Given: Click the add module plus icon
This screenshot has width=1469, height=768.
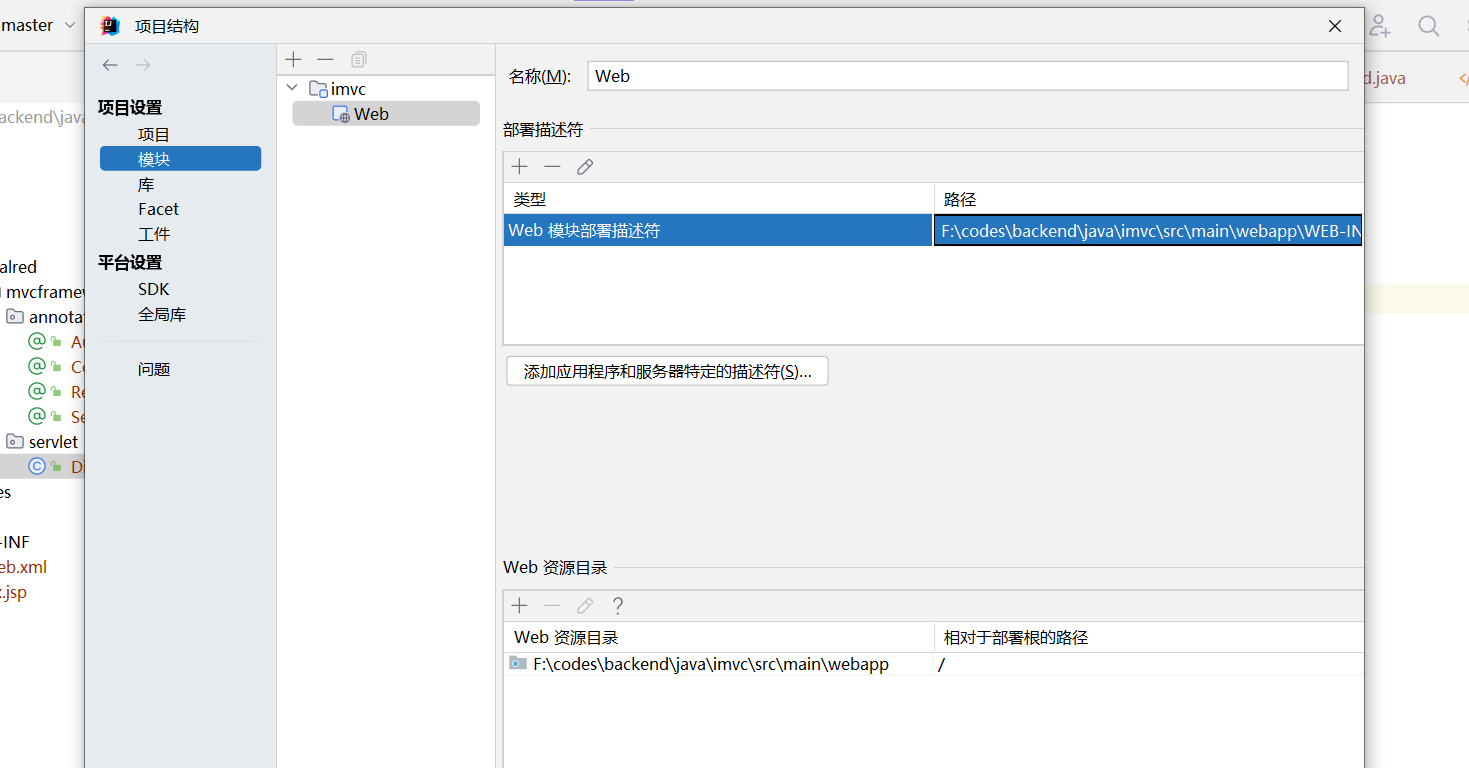Looking at the screenshot, I should tap(293, 60).
